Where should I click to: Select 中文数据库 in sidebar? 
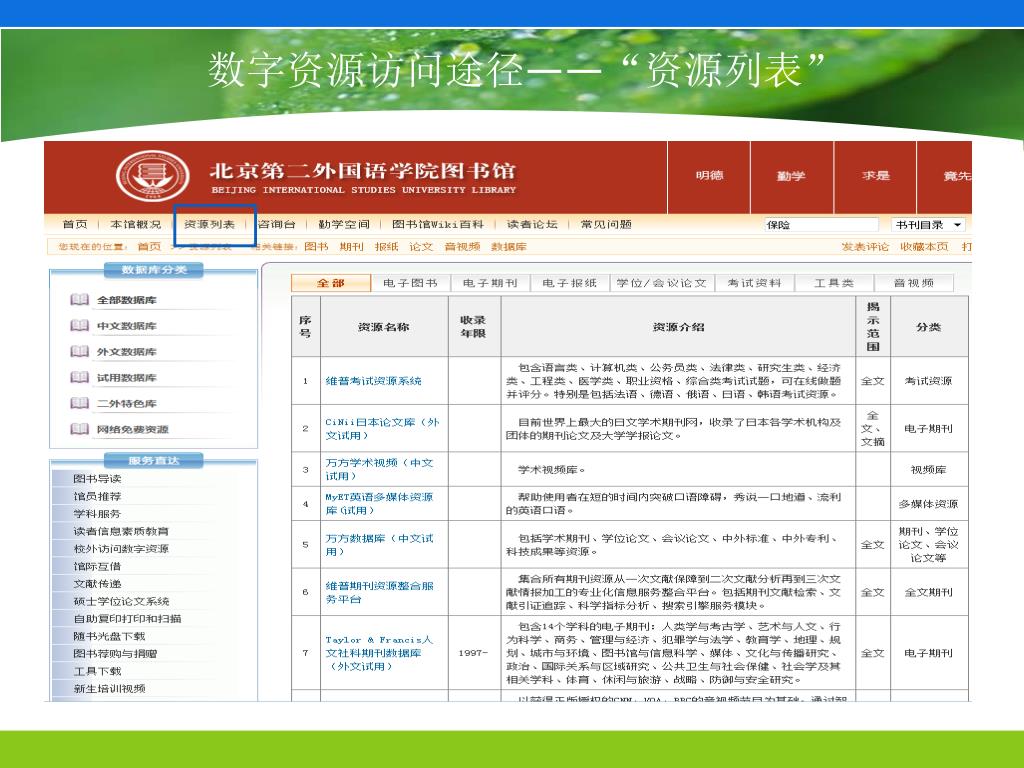click(x=127, y=325)
